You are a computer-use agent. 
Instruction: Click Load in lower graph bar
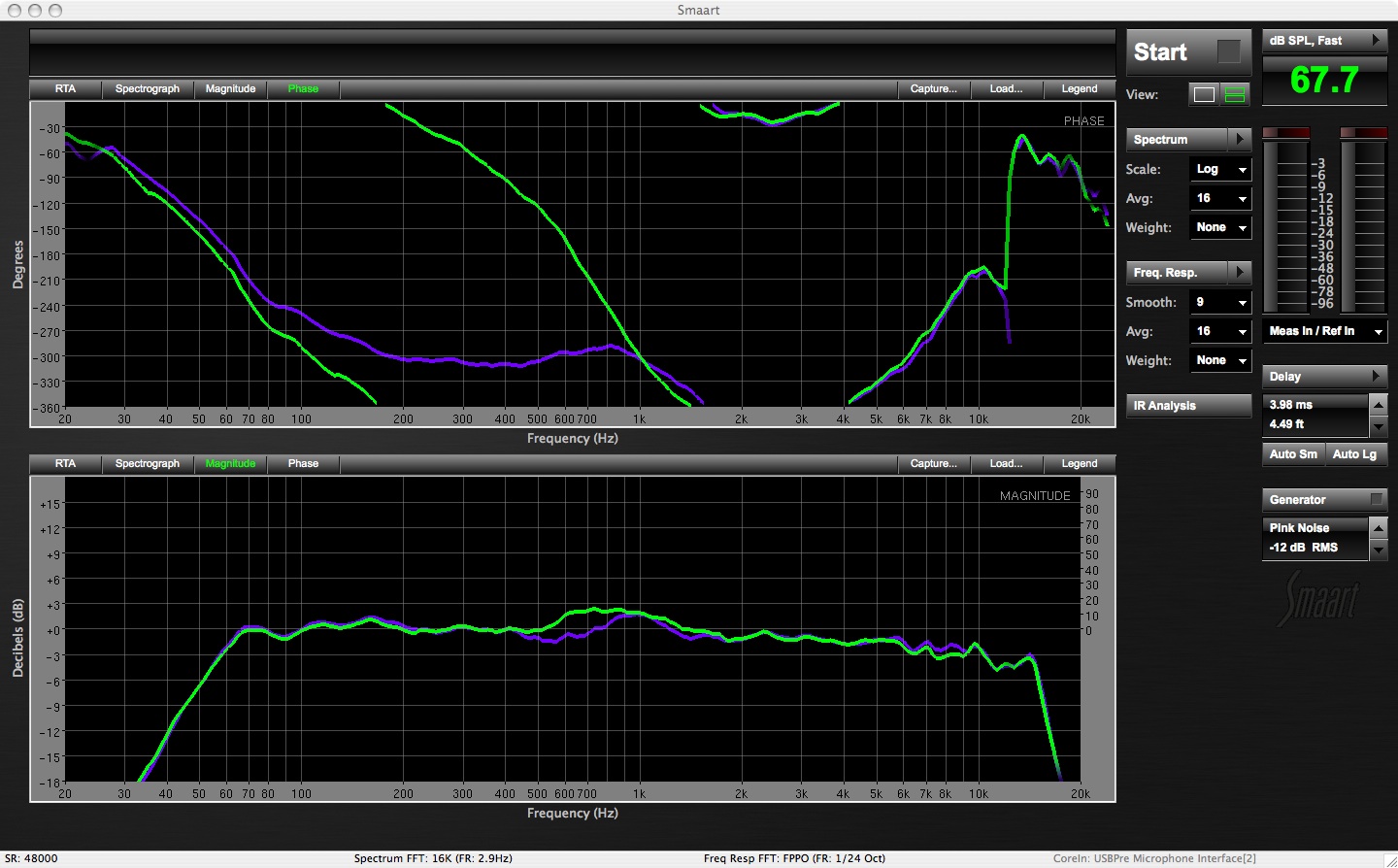tap(1006, 463)
